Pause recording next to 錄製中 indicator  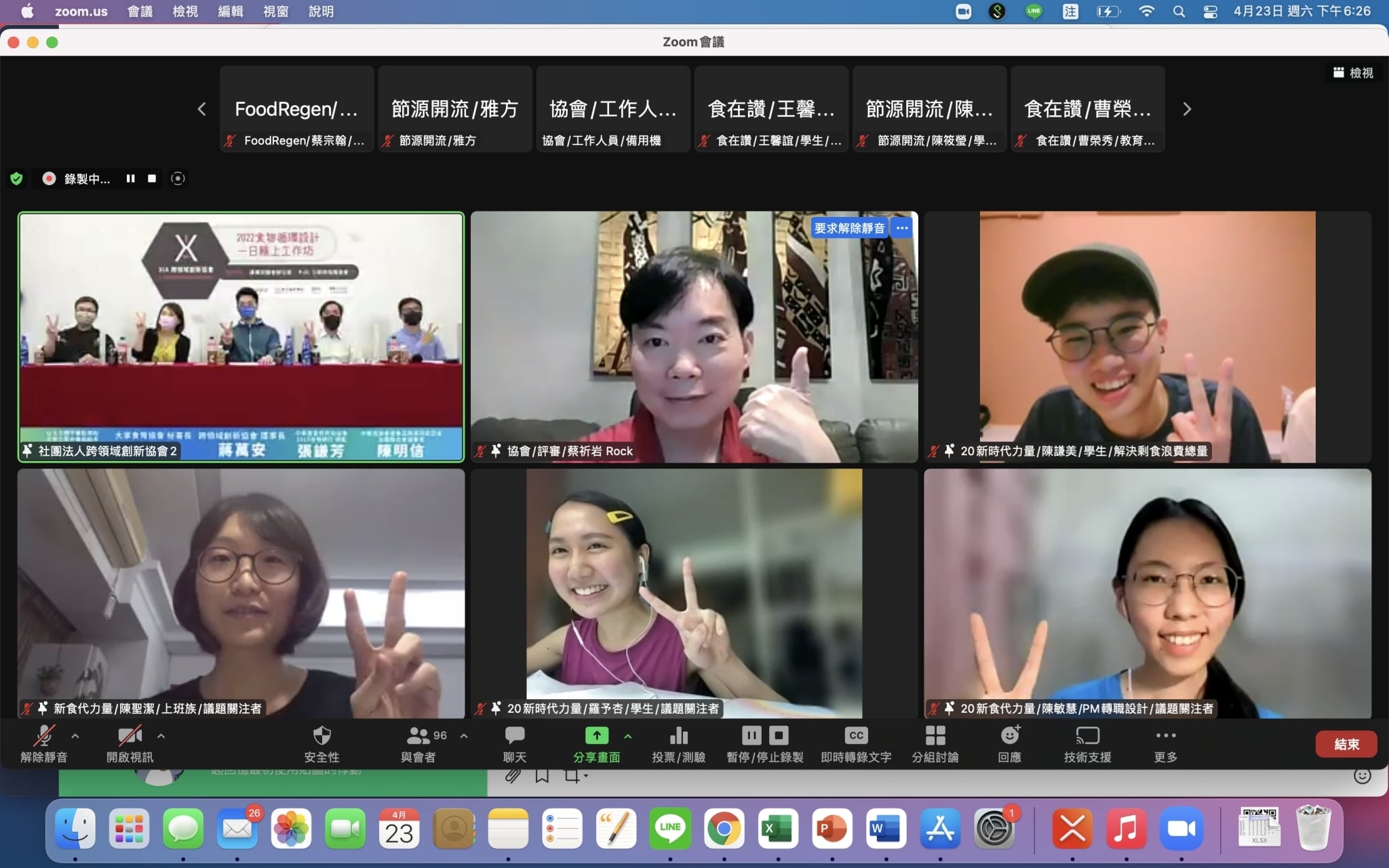coord(130,178)
